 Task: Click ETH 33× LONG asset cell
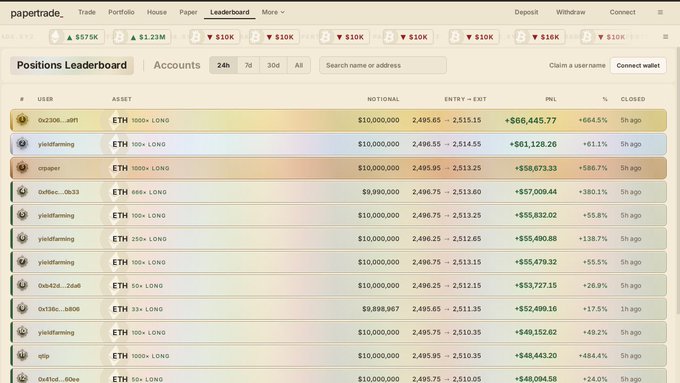[x=137, y=309]
